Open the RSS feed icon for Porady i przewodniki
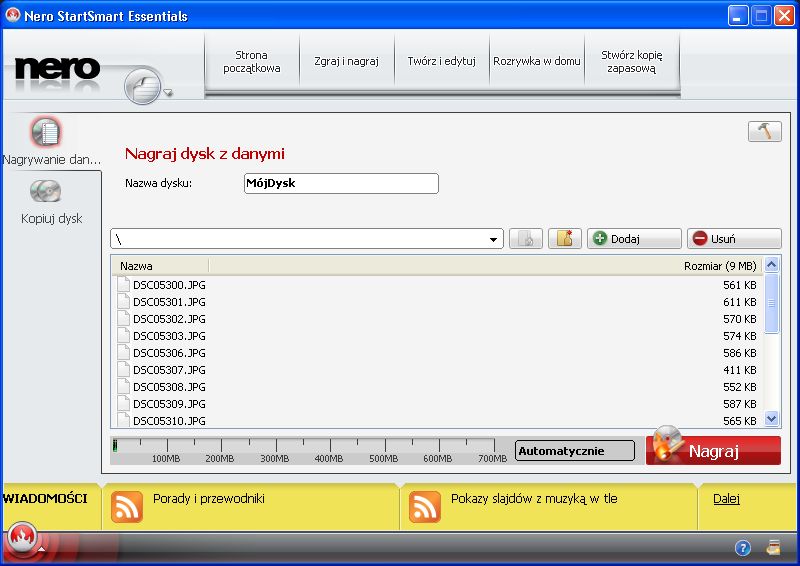This screenshot has width=800, height=566. [x=127, y=507]
